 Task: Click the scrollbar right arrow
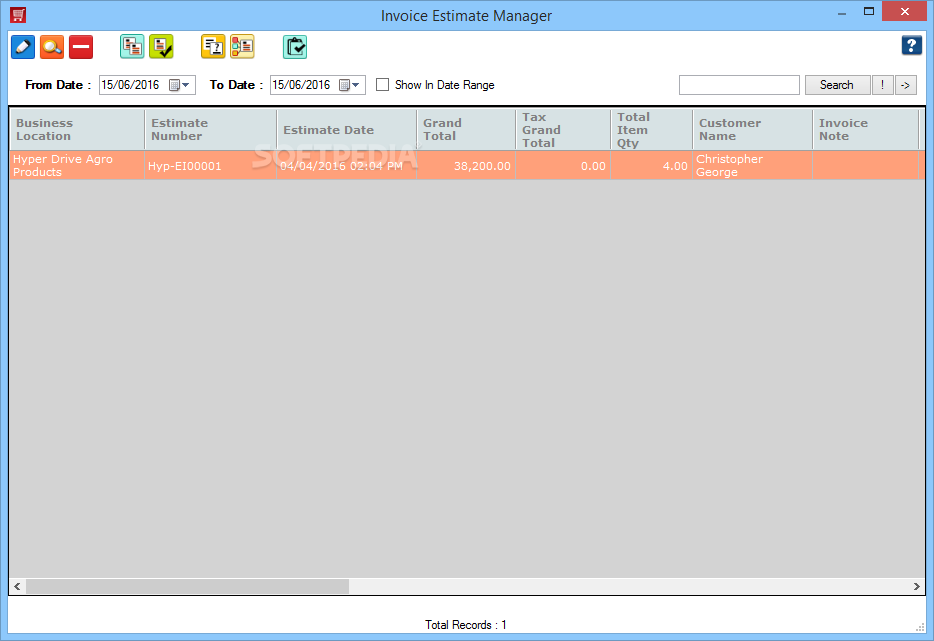(x=917, y=586)
